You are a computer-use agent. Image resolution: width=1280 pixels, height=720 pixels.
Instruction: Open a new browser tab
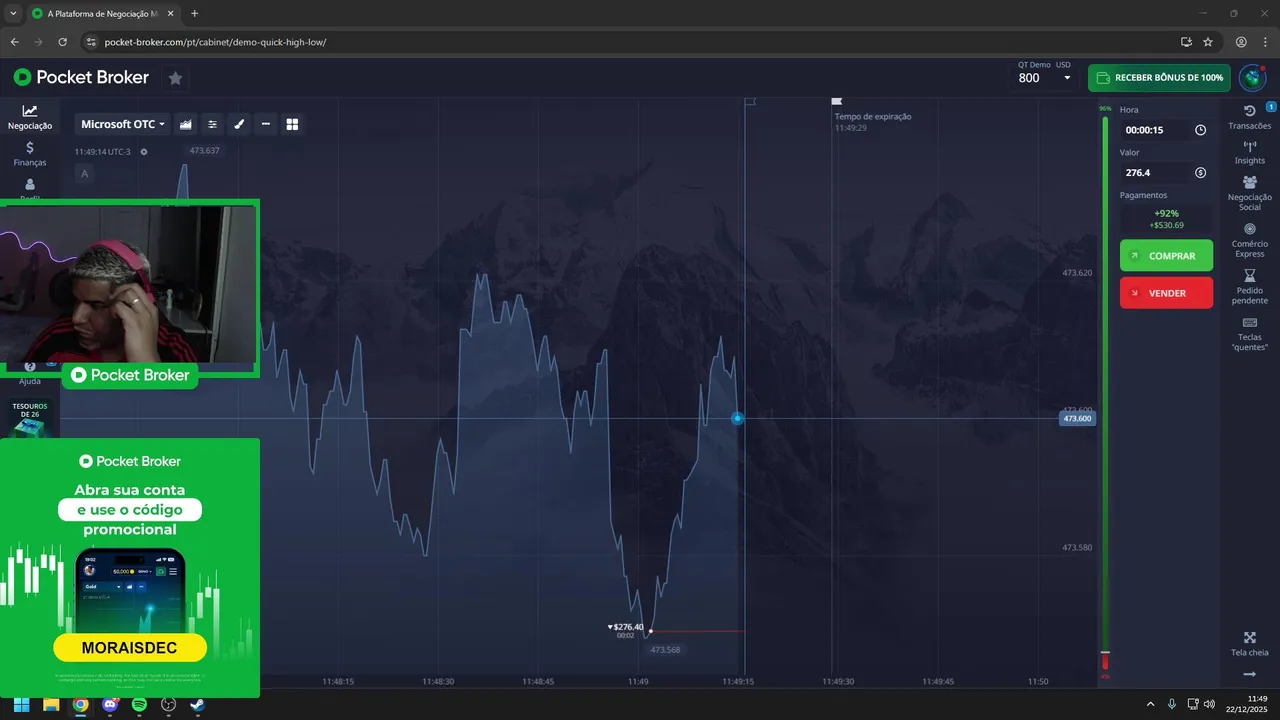click(x=194, y=14)
